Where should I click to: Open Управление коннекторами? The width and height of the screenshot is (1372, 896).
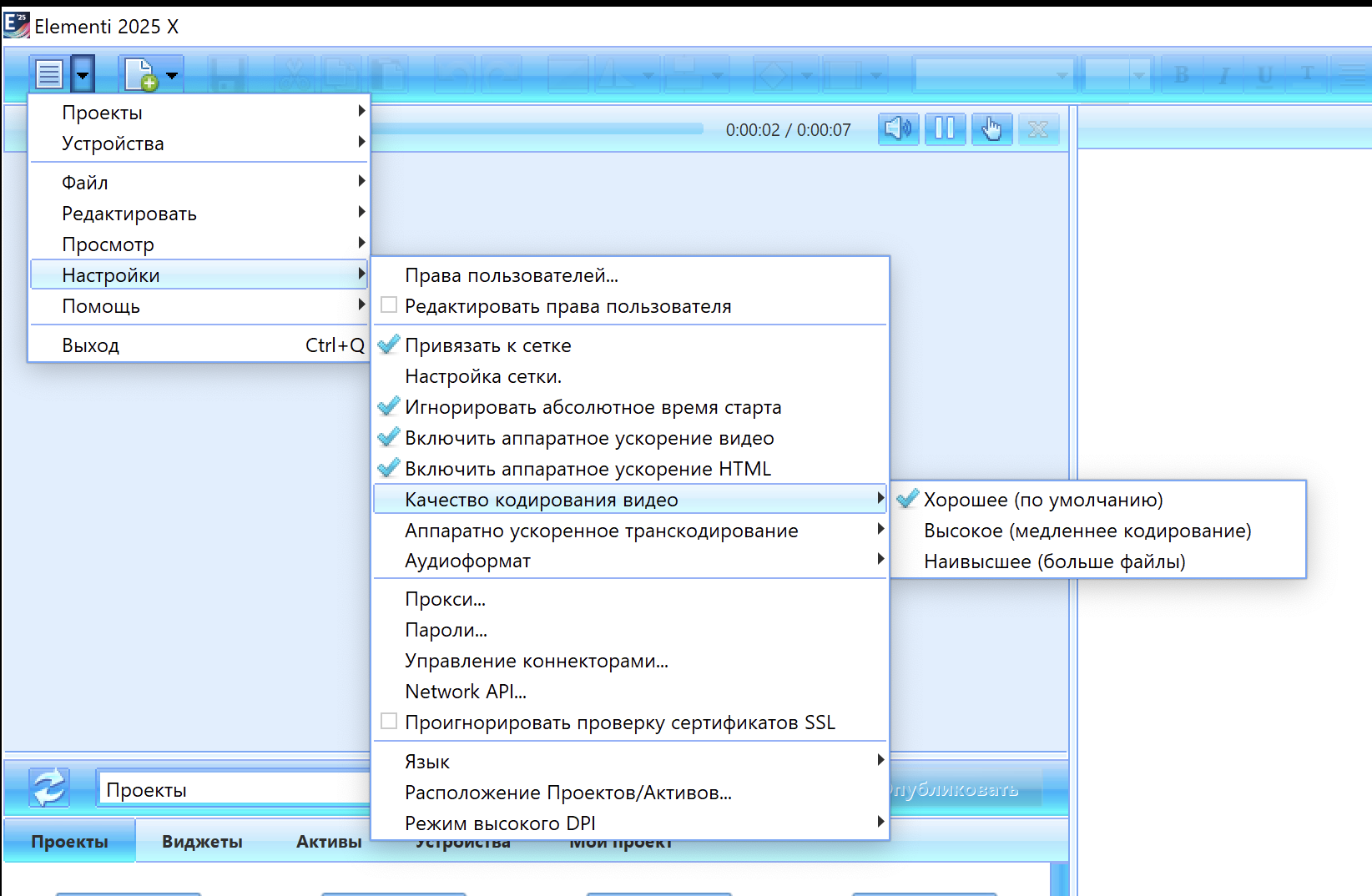pyautogui.click(x=630, y=661)
